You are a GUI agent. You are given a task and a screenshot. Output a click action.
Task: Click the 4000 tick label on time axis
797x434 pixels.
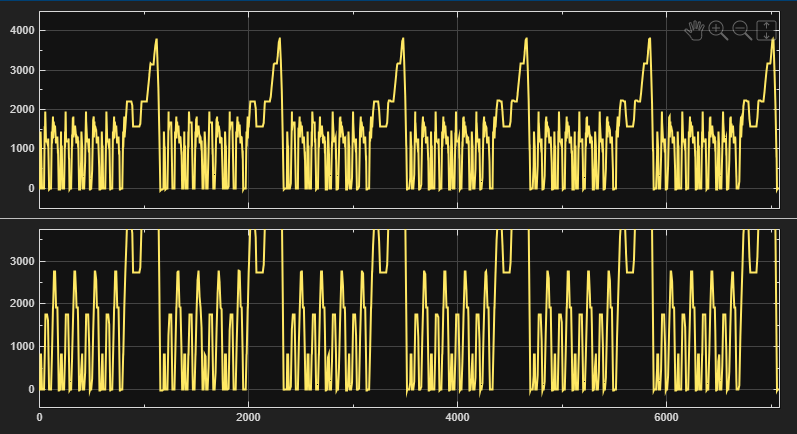click(457, 417)
